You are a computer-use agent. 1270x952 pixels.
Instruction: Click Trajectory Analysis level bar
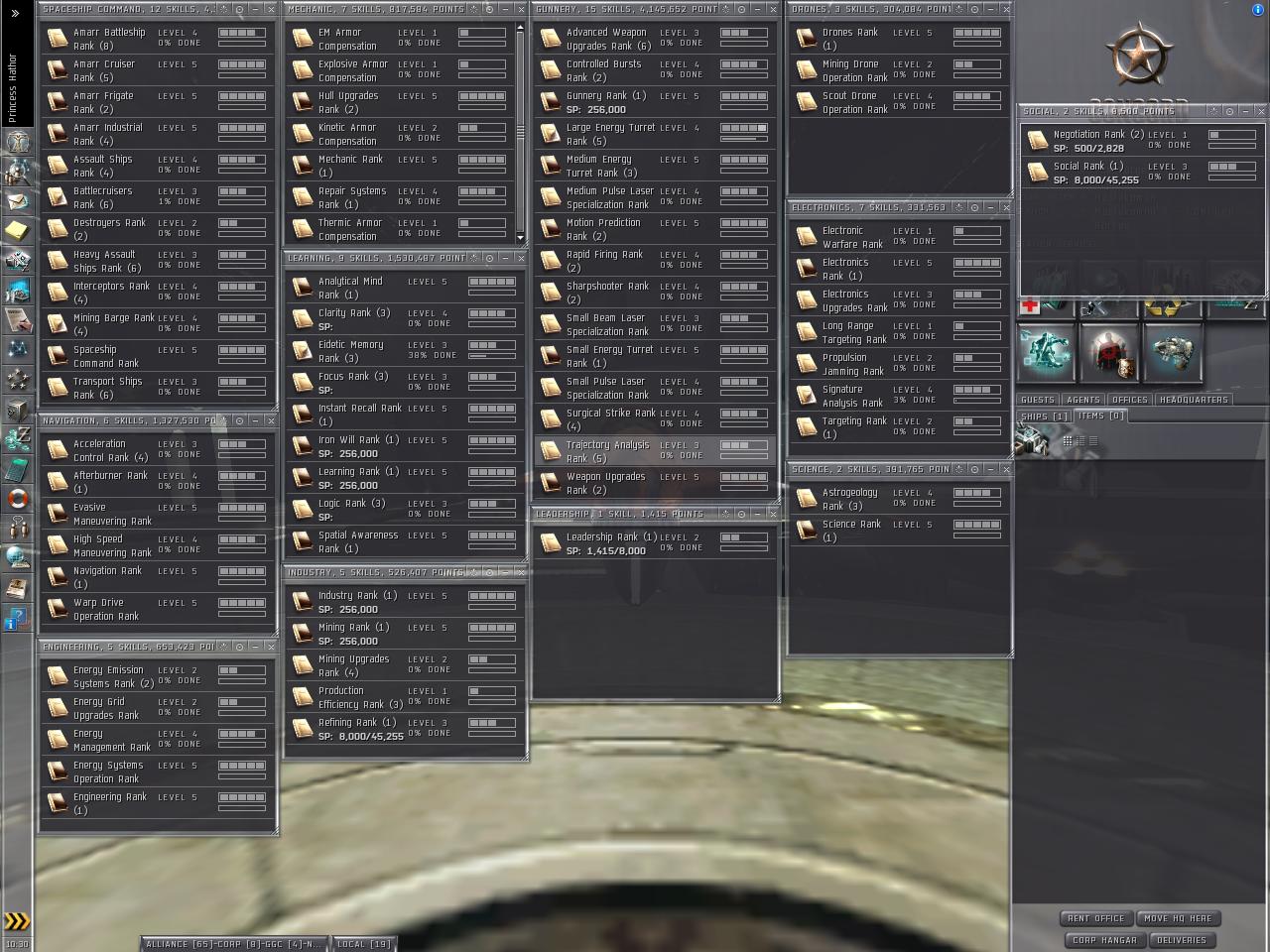click(743, 446)
